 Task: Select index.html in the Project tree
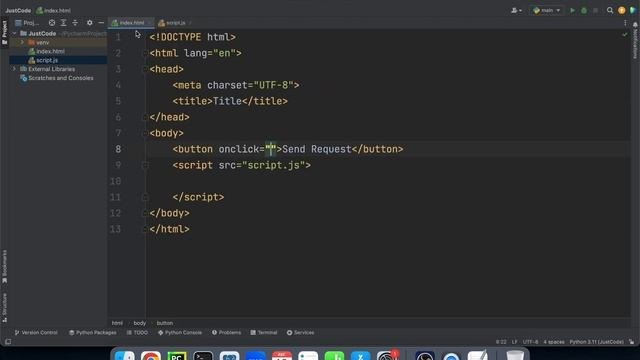[x=50, y=51]
